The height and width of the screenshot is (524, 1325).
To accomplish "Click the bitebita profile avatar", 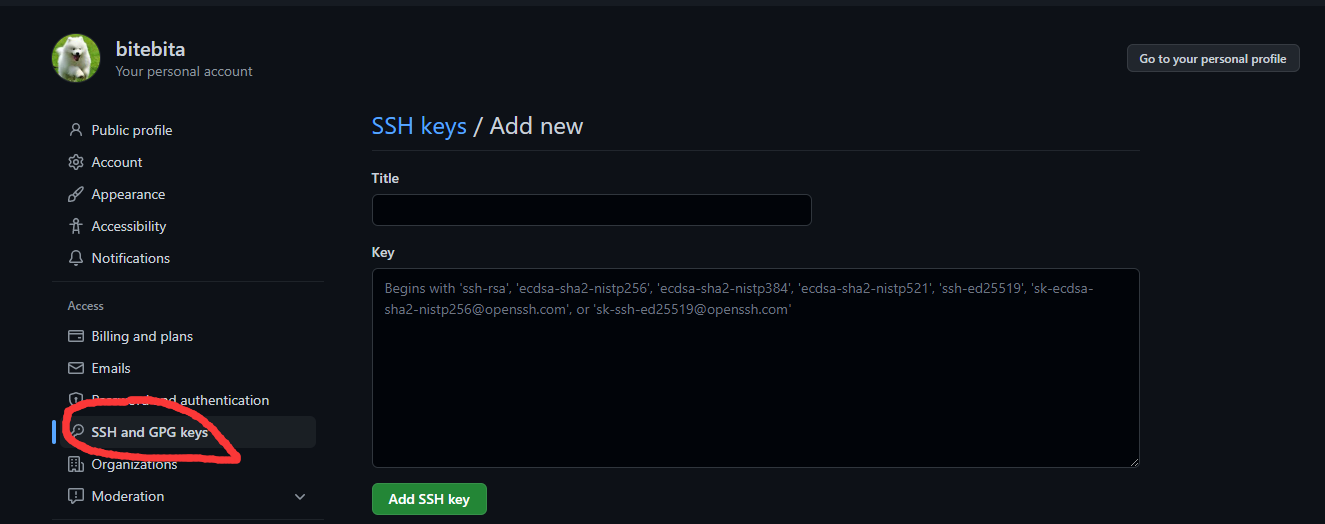I will [76, 58].
